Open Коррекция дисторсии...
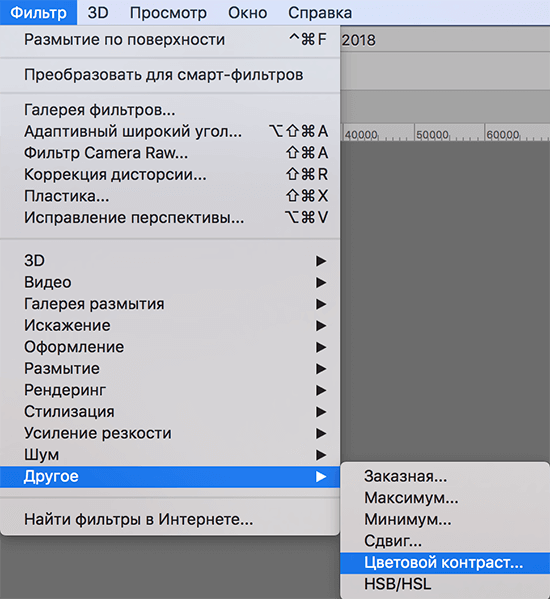The width and height of the screenshot is (550, 599). coord(170,175)
